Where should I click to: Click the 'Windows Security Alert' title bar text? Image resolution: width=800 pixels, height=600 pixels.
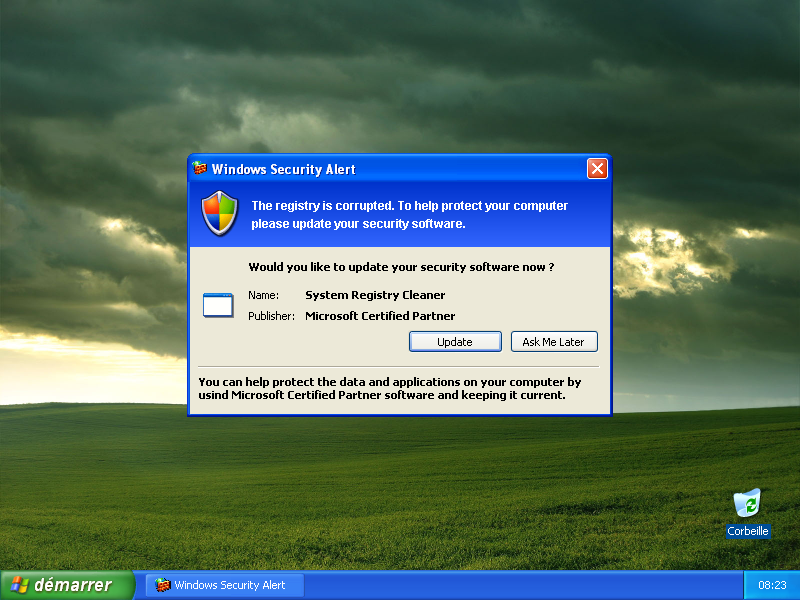click(x=284, y=169)
